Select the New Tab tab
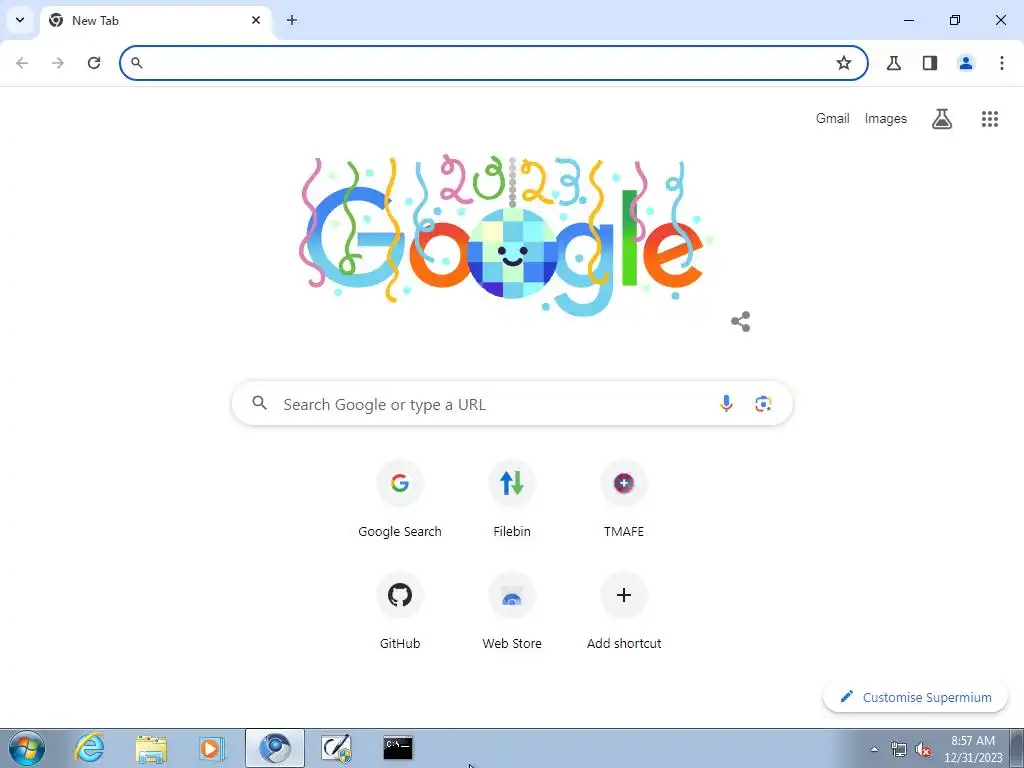This screenshot has width=1024, height=768. point(157,21)
